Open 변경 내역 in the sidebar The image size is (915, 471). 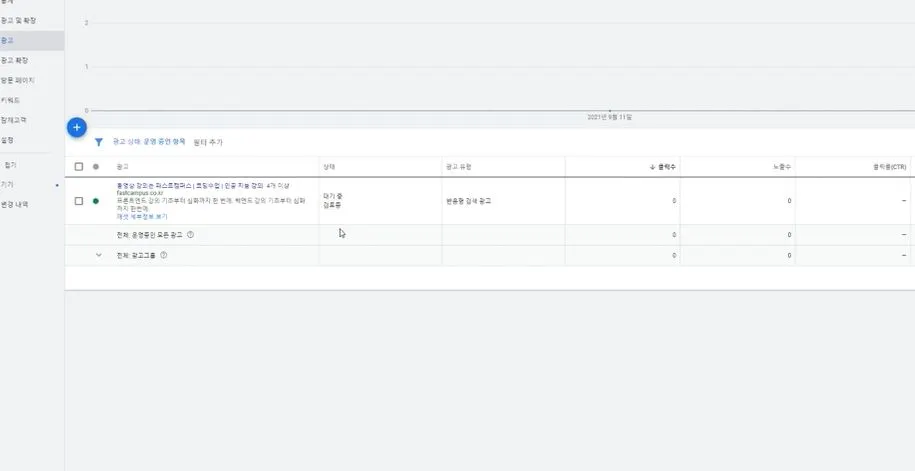coord(14,204)
